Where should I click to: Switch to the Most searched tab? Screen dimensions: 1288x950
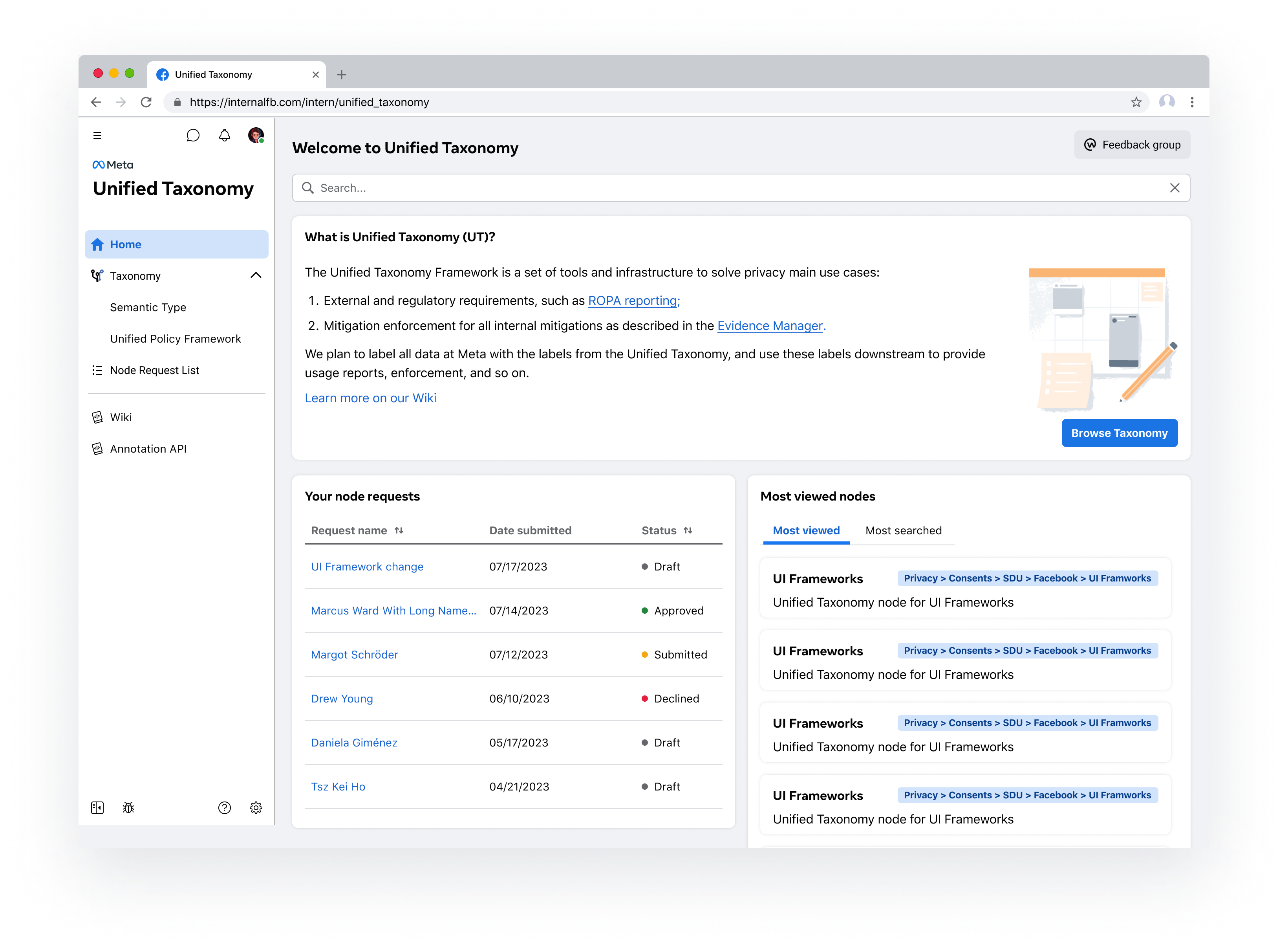click(904, 531)
